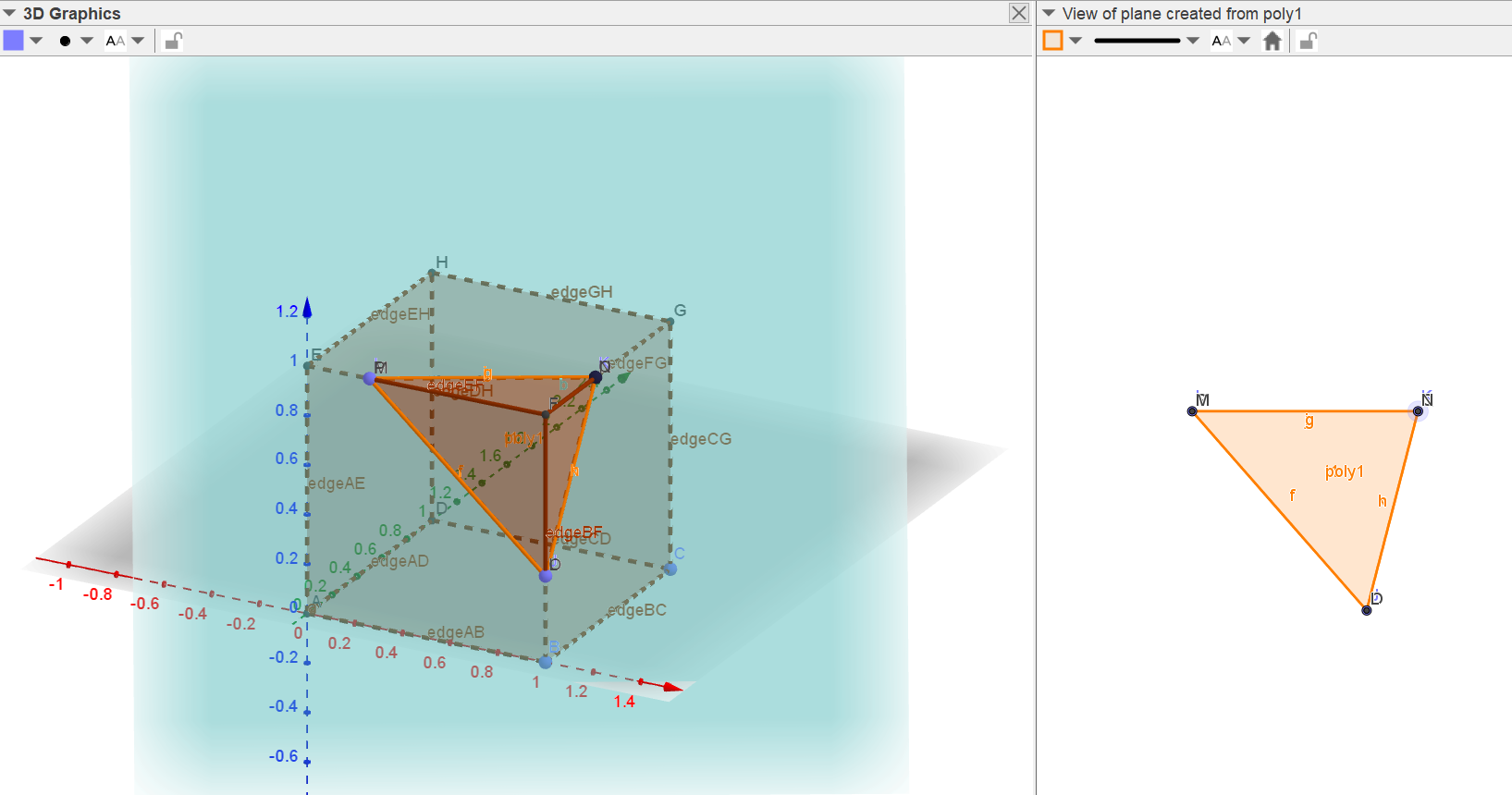
Task: Select point C on the cube
Action: pos(670,569)
